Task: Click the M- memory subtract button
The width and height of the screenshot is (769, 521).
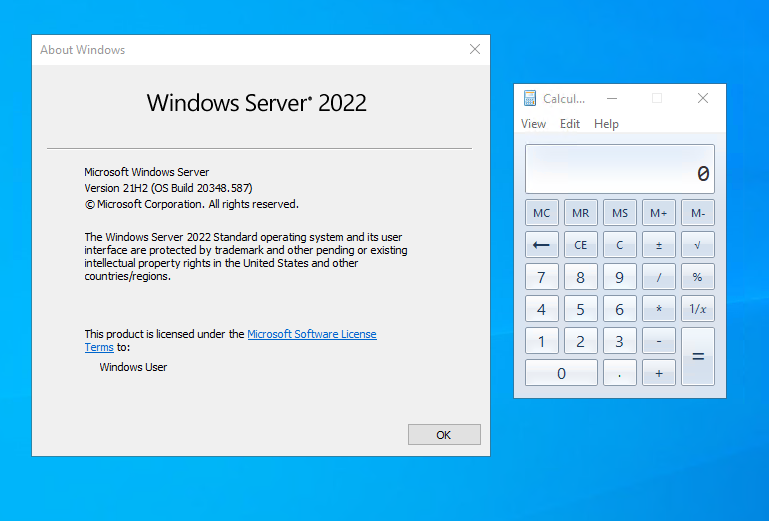Action: pyautogui.click(x=698, y=213)
